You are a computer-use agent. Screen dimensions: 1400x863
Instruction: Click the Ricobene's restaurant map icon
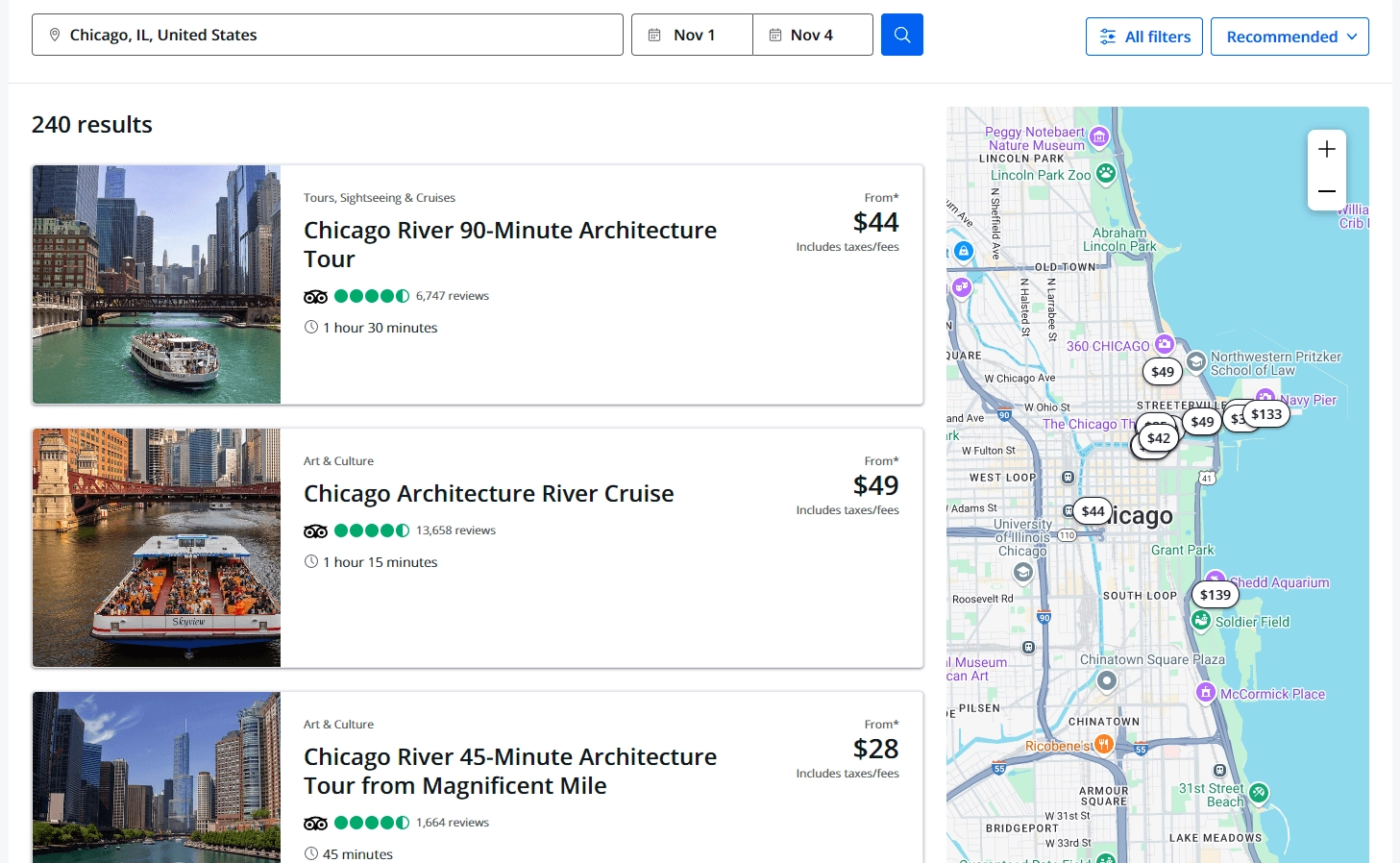coord(1104,744)
